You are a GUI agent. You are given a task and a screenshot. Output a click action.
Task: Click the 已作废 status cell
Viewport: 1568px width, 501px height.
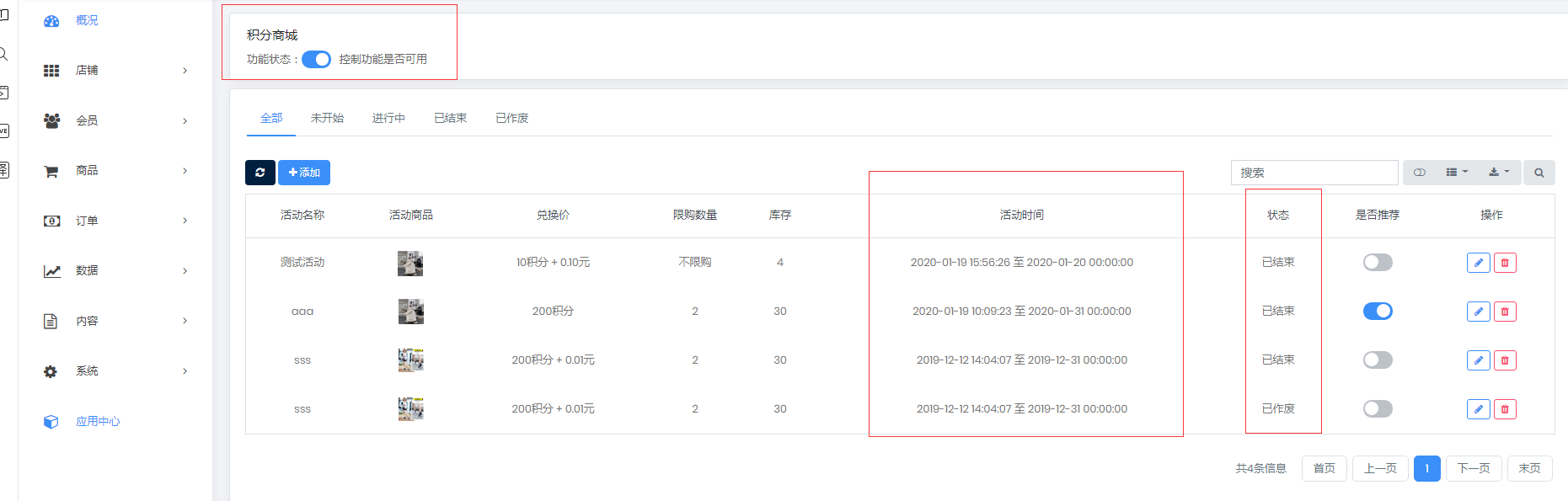[1278, 409]
